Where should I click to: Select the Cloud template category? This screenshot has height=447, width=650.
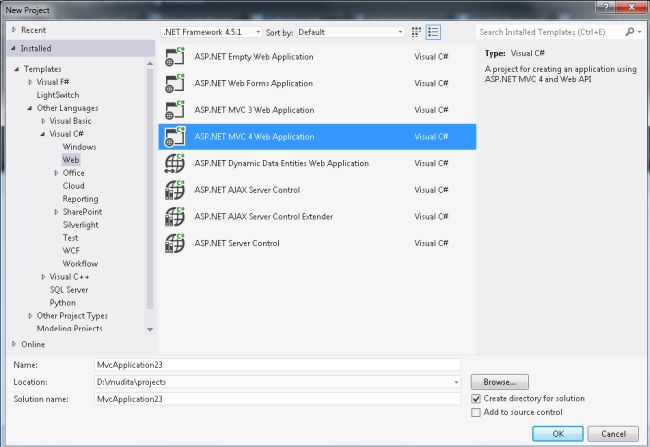(73, 186)
